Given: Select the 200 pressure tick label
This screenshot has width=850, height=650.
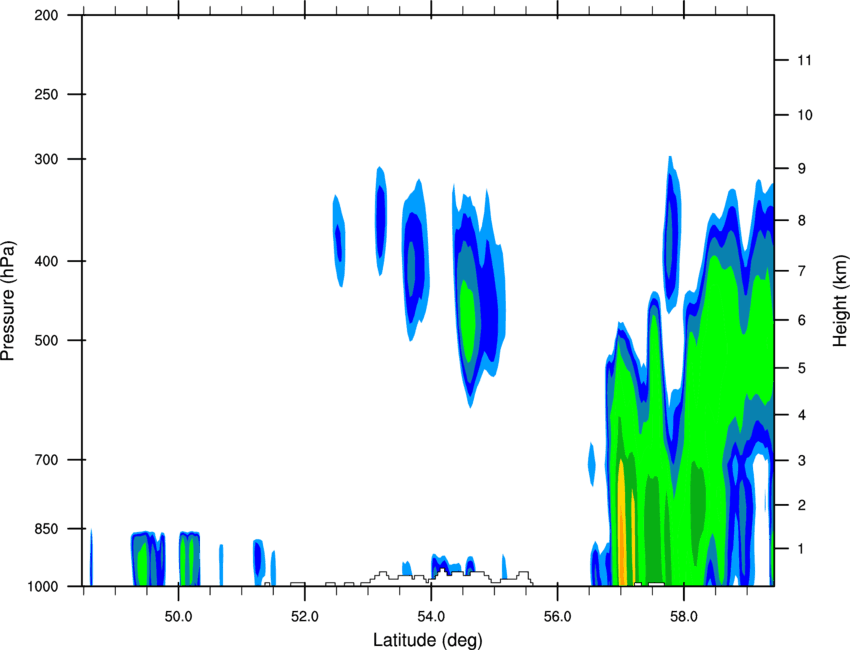Looking at the screenshot, I should (46, 15).
